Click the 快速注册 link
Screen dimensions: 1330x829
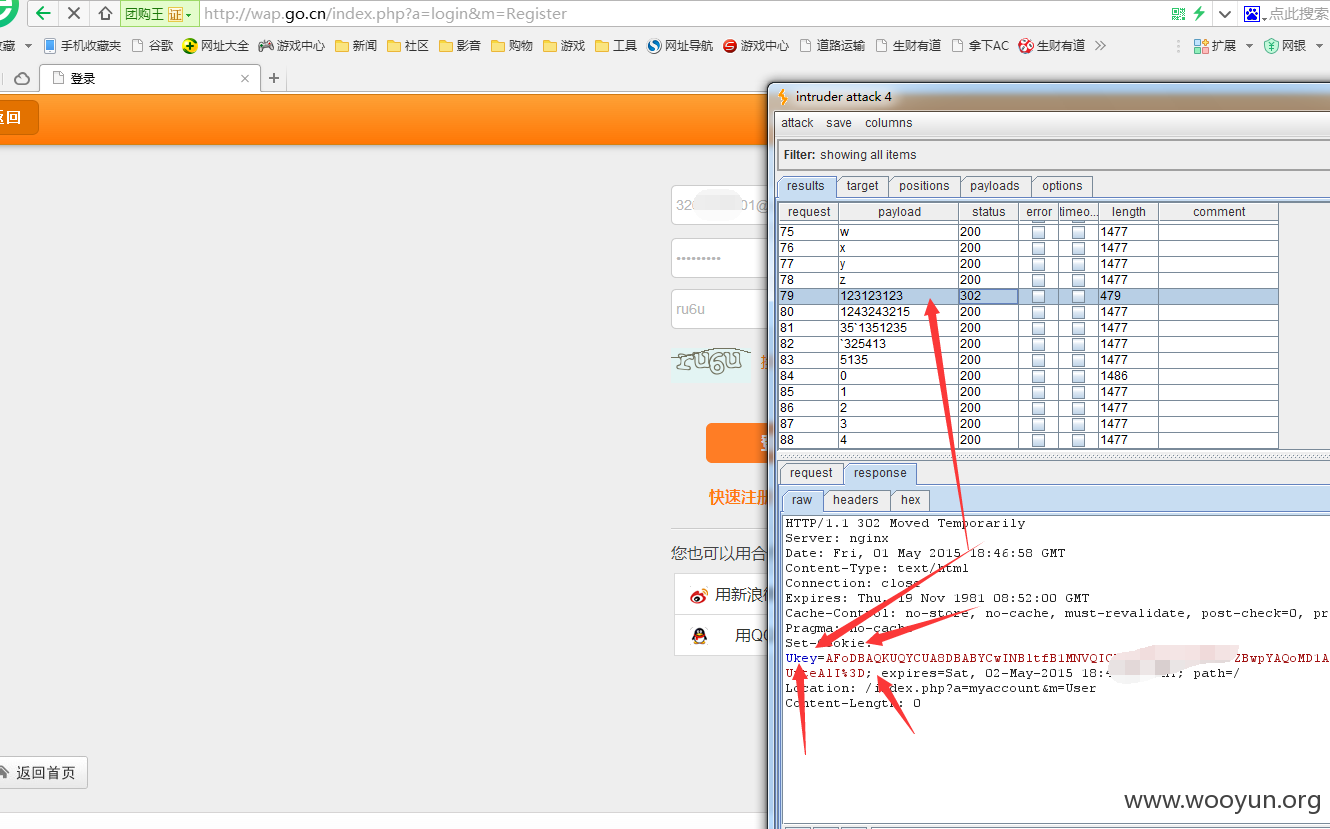click(x=738, y=497)
